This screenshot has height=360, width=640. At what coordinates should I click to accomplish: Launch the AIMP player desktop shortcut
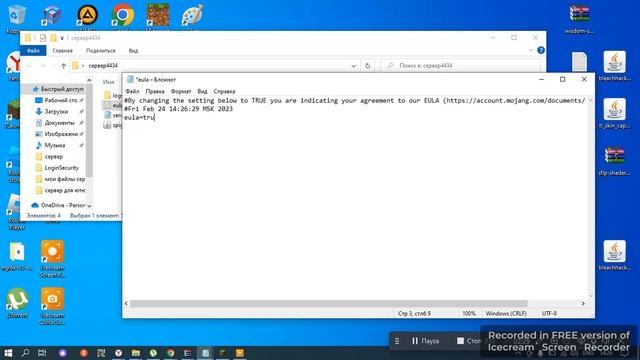coord(87,16)
